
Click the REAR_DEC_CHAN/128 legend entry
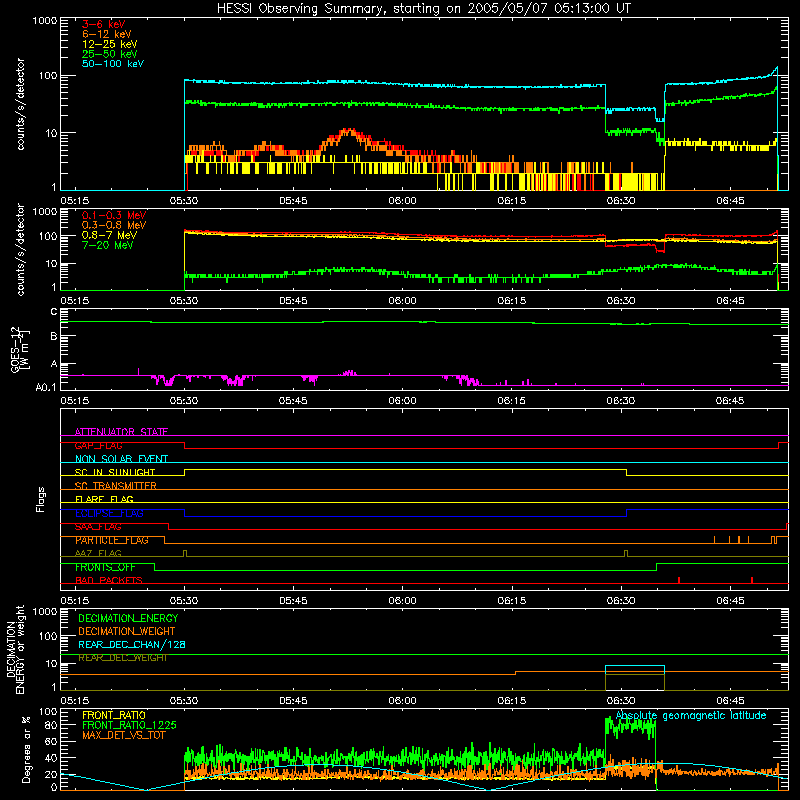(x=132, y=644)
